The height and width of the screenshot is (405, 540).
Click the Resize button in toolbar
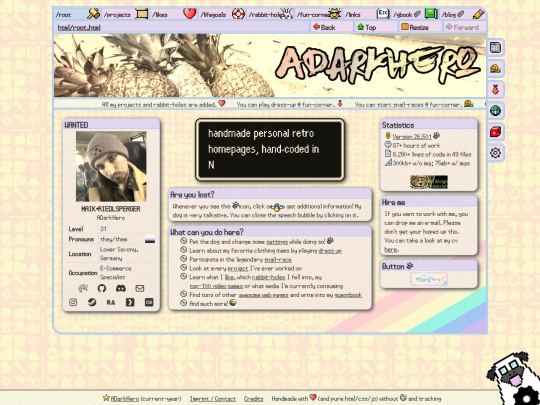click(419, 27)
